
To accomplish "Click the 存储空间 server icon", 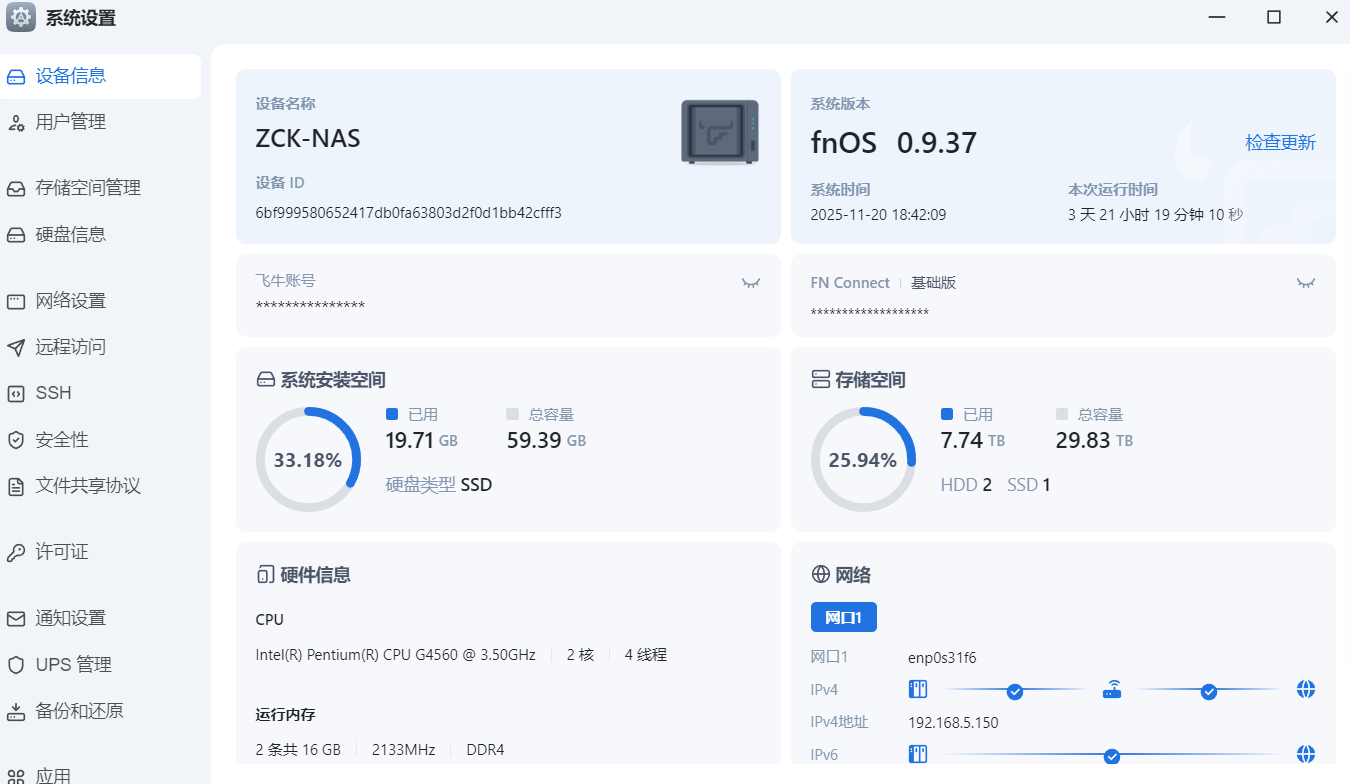I will coord(820,380).
